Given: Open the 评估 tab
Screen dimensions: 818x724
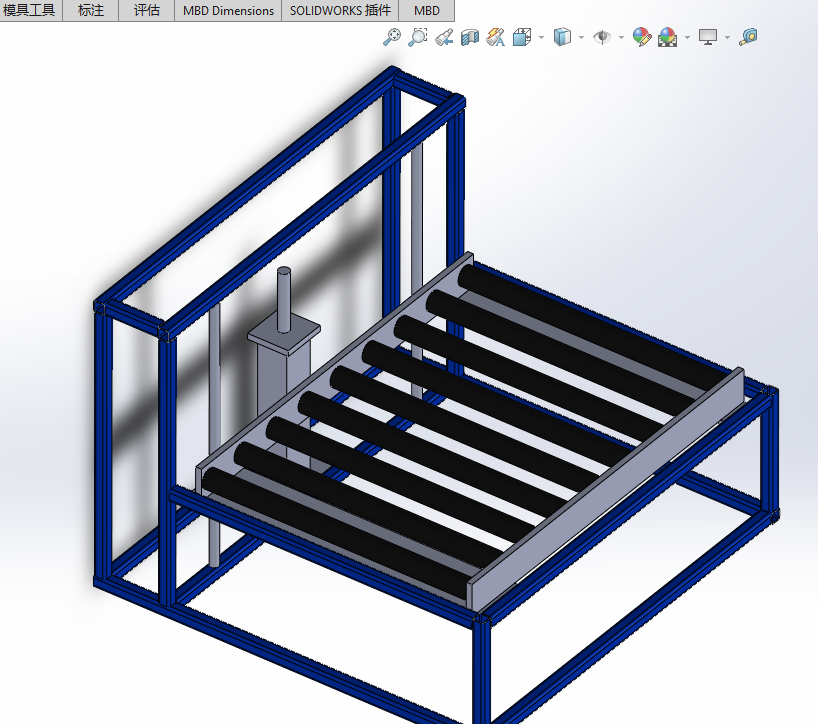Looking at the screenshot, I should (x=146, y=11).
